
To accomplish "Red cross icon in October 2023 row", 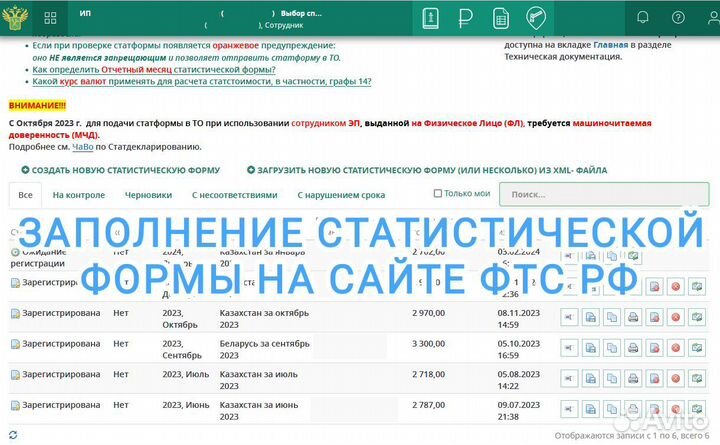I will click(675, 317).
